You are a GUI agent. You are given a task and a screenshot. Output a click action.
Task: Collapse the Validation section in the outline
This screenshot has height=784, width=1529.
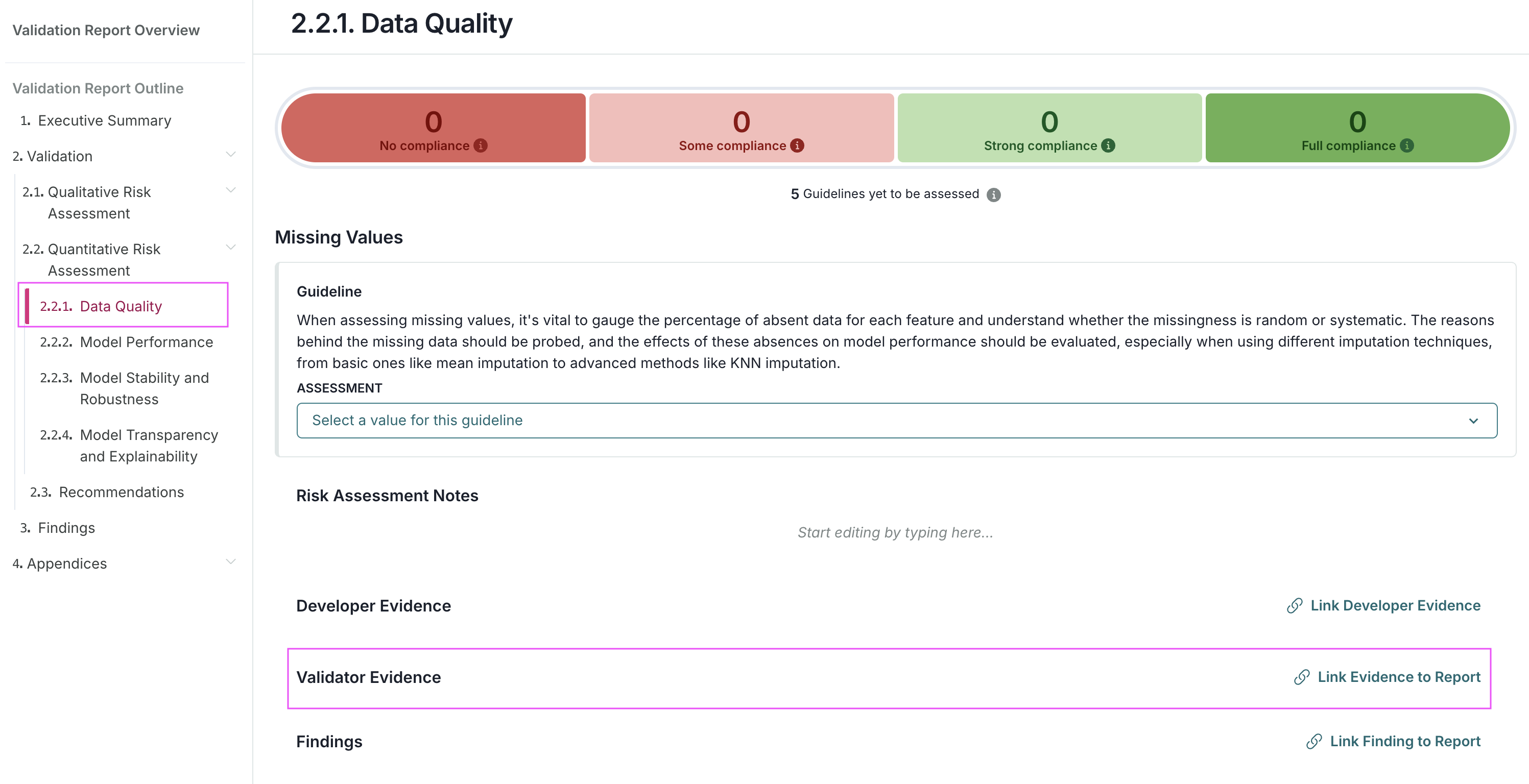[x=231, y=154]
